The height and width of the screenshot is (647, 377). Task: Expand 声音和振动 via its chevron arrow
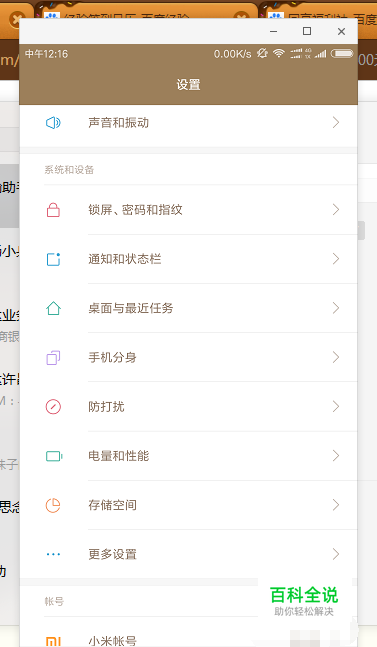pos(336,123)
